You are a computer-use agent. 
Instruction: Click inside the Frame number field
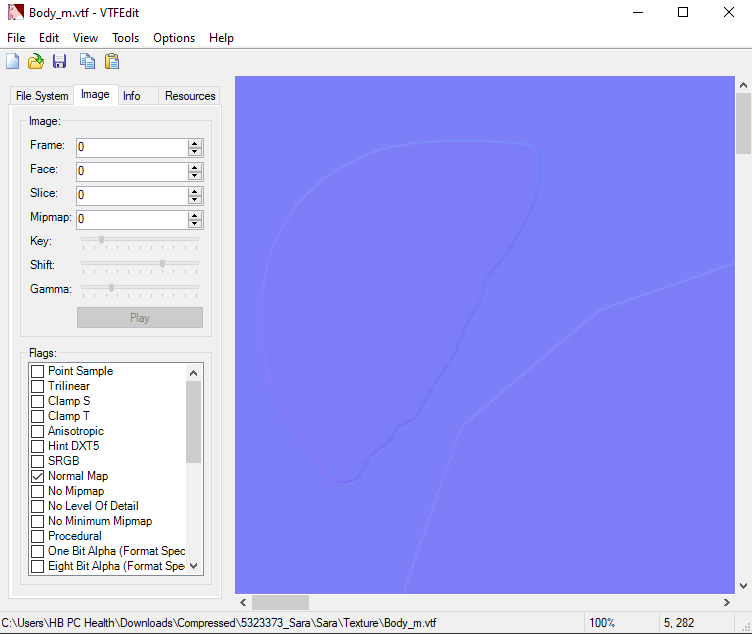tap(132, 147)
